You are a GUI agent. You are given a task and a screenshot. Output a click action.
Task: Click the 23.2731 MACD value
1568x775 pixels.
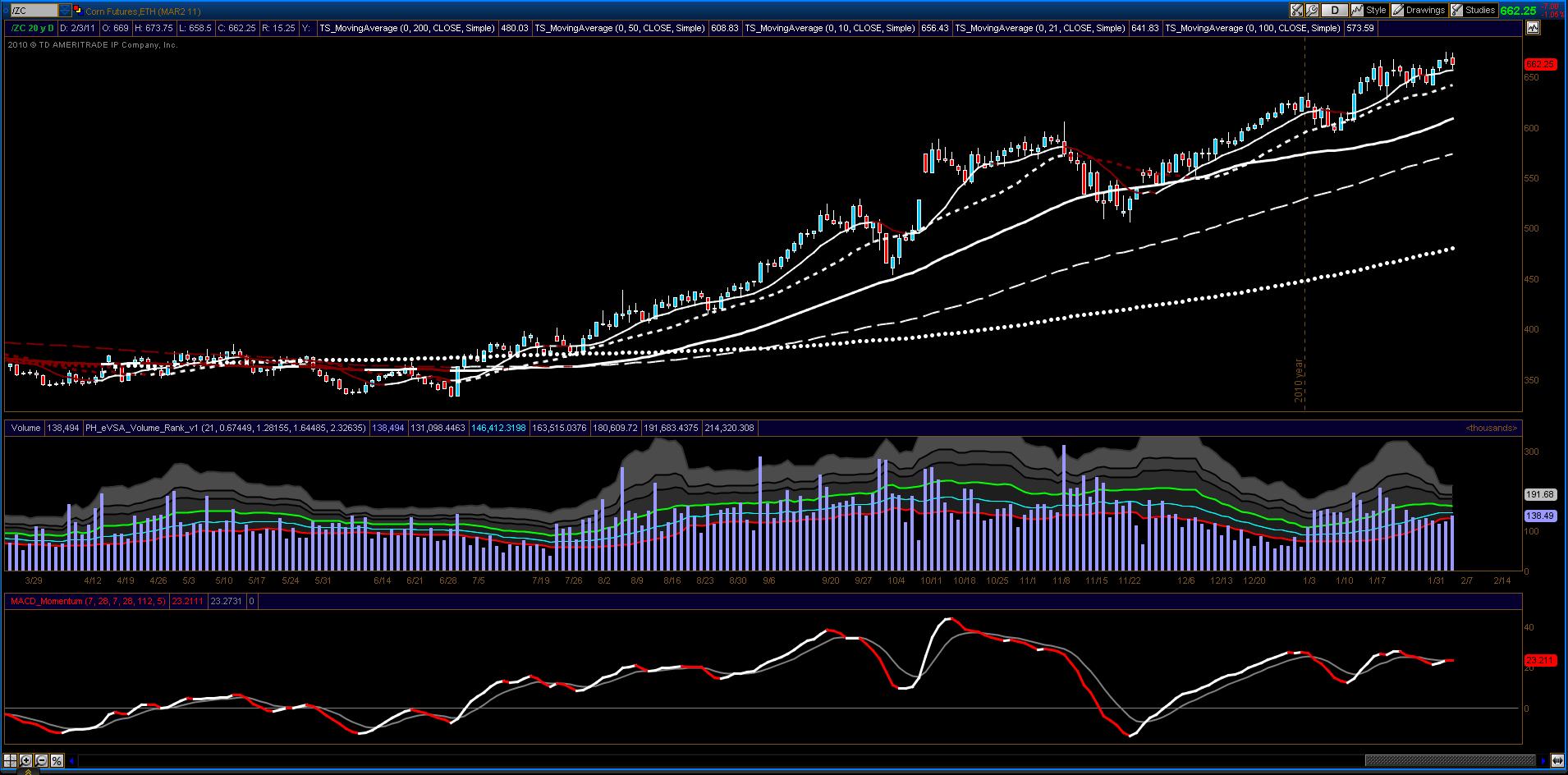[x=226, y=601]
